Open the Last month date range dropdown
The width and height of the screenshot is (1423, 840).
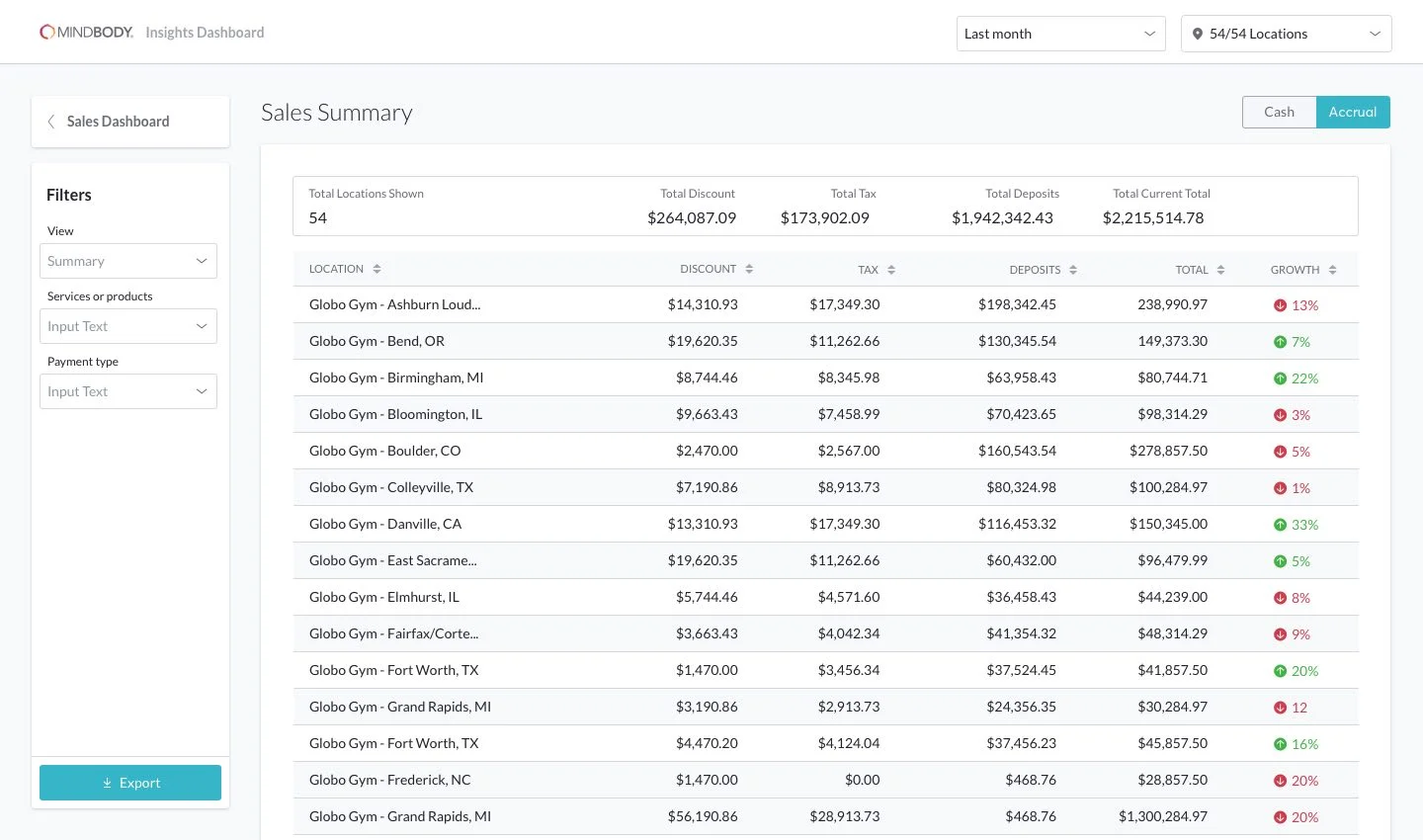point(1061,34)
